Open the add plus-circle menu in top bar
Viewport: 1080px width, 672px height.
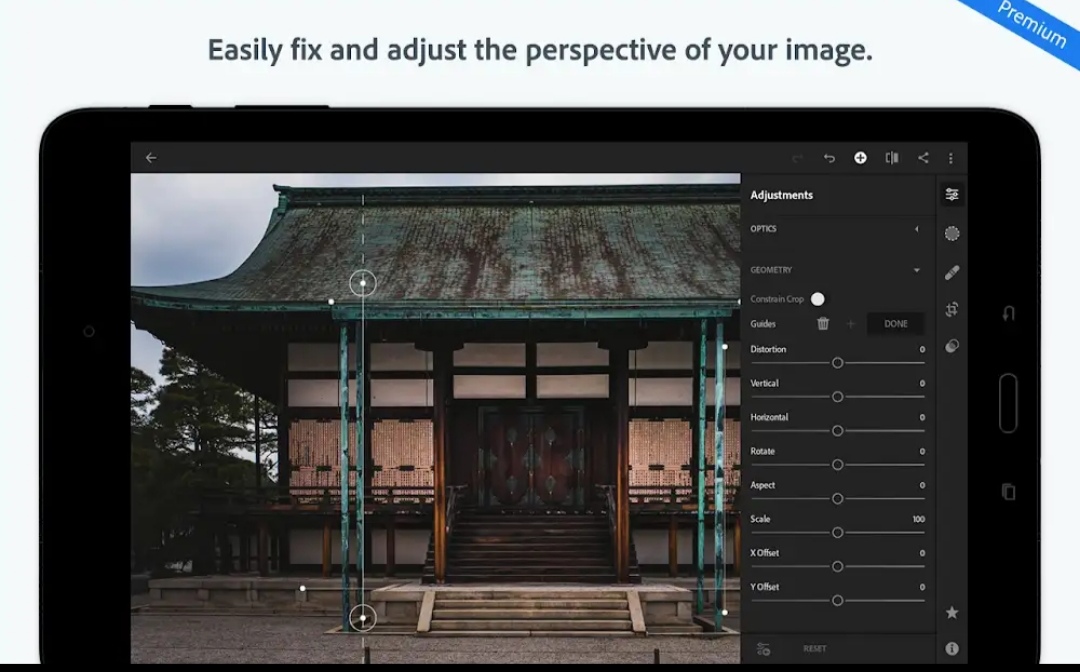point(860,158)
